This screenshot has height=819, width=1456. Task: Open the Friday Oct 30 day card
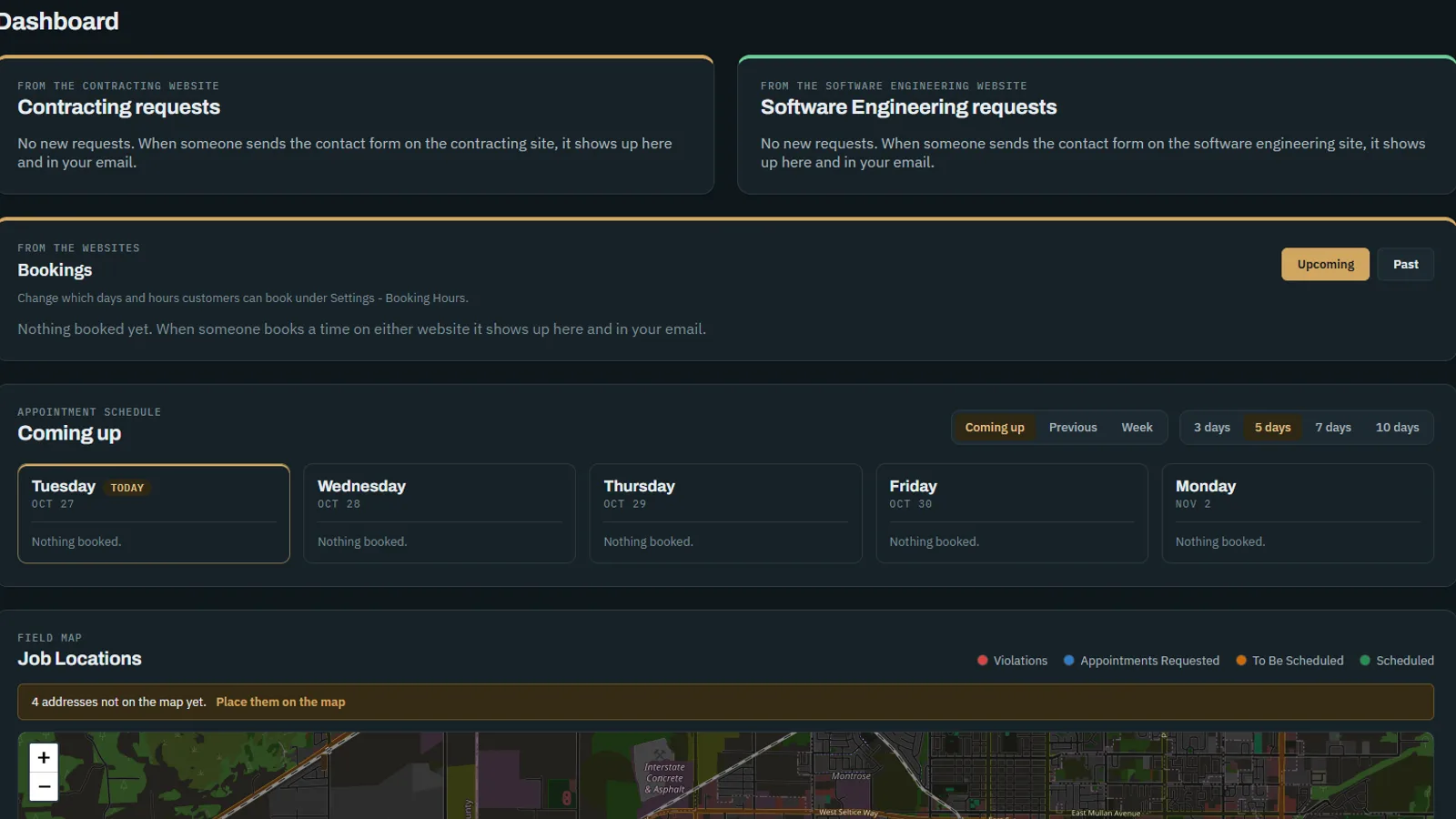(1012, 513)
